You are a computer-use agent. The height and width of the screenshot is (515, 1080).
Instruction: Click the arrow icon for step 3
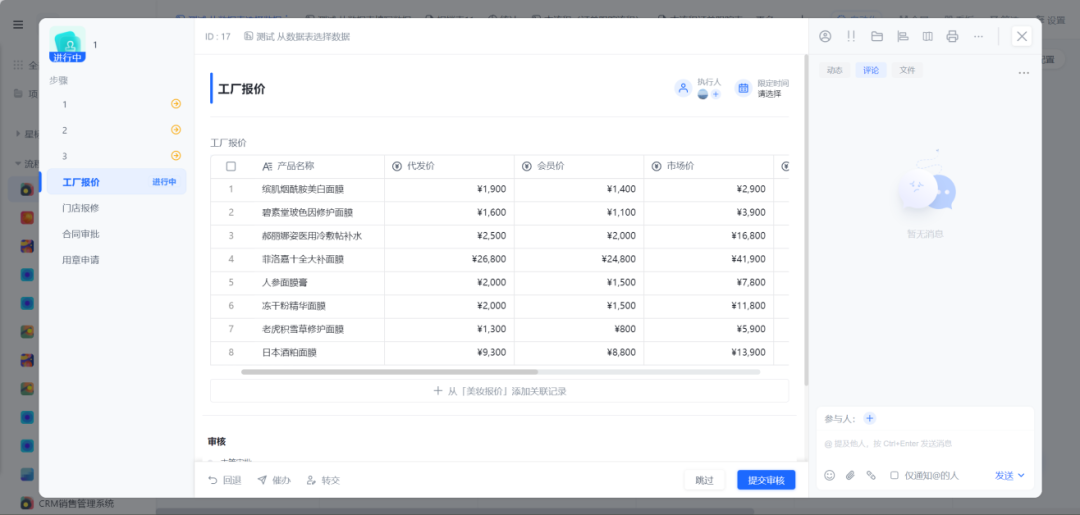tap(176, 156)
